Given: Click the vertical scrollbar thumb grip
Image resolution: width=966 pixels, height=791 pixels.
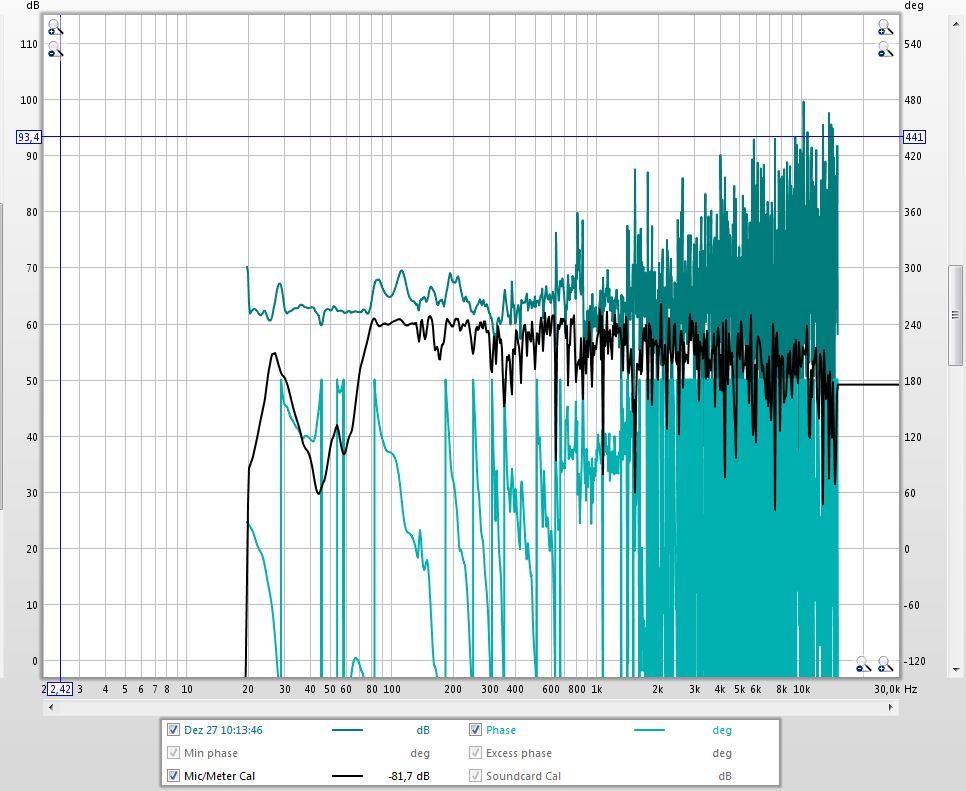Looking at the screenshot, I should (957, 316).
